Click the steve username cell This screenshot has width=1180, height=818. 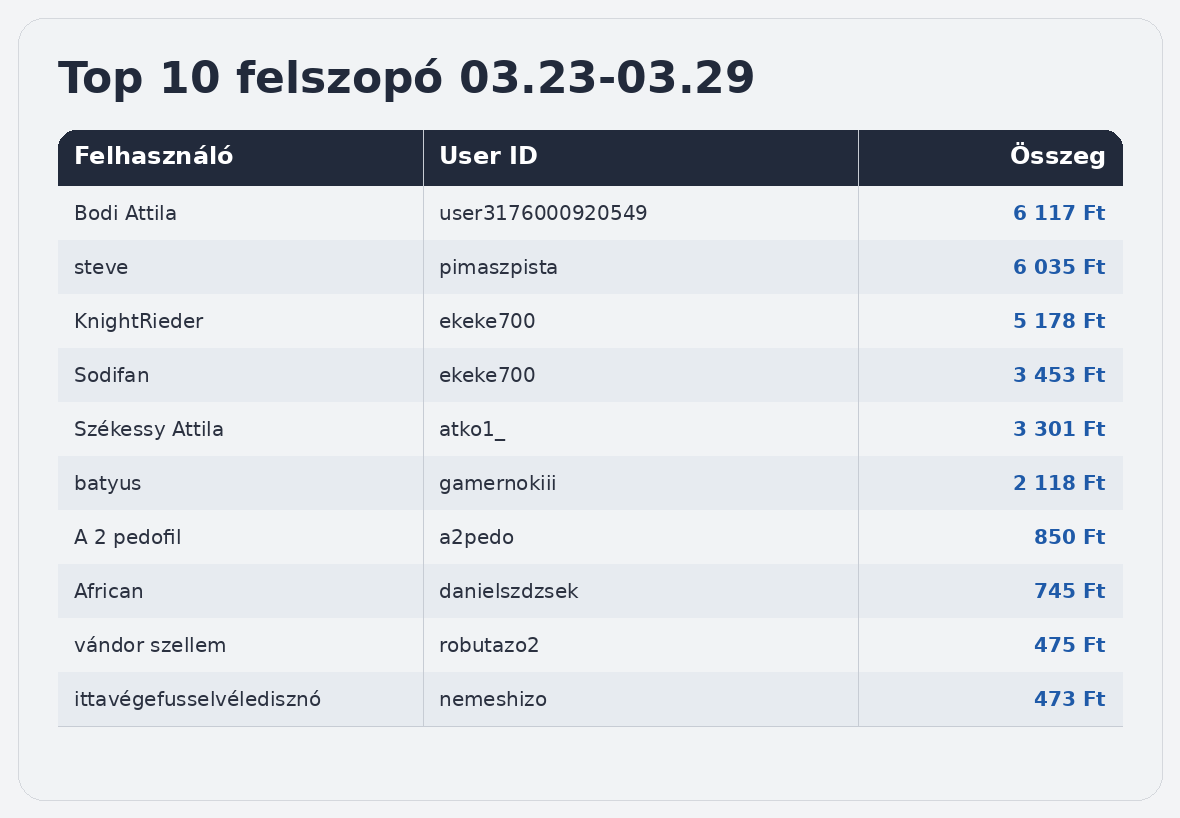coord(101,267)
